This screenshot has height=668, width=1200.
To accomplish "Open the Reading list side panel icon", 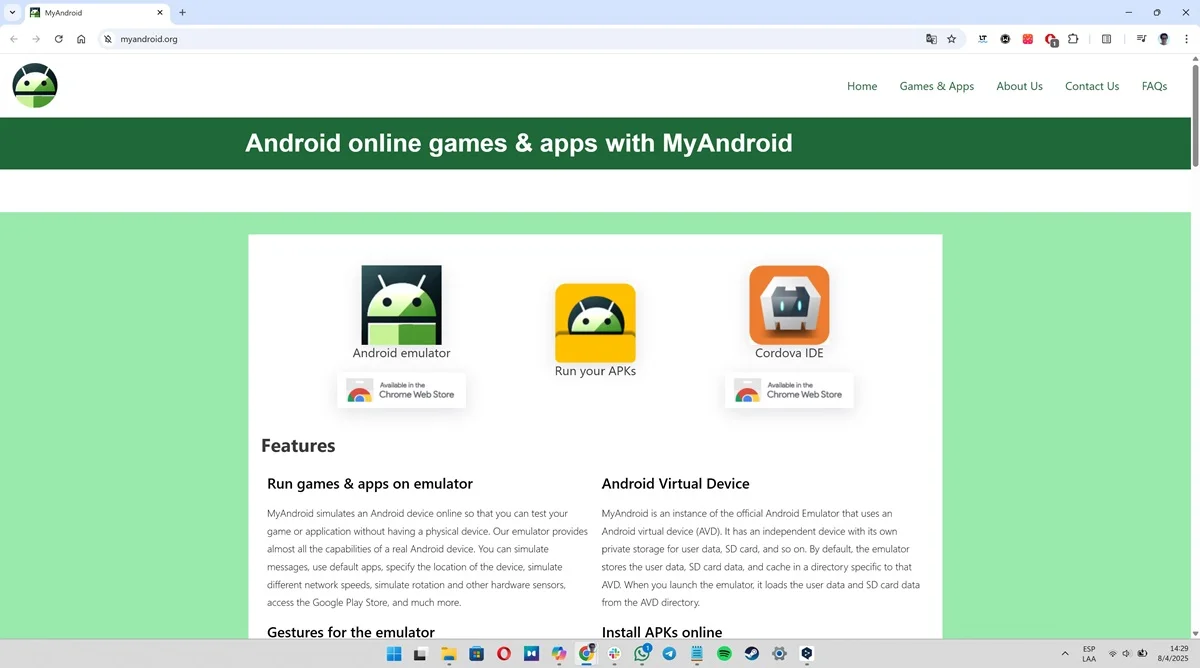I will click(1107, 38).
